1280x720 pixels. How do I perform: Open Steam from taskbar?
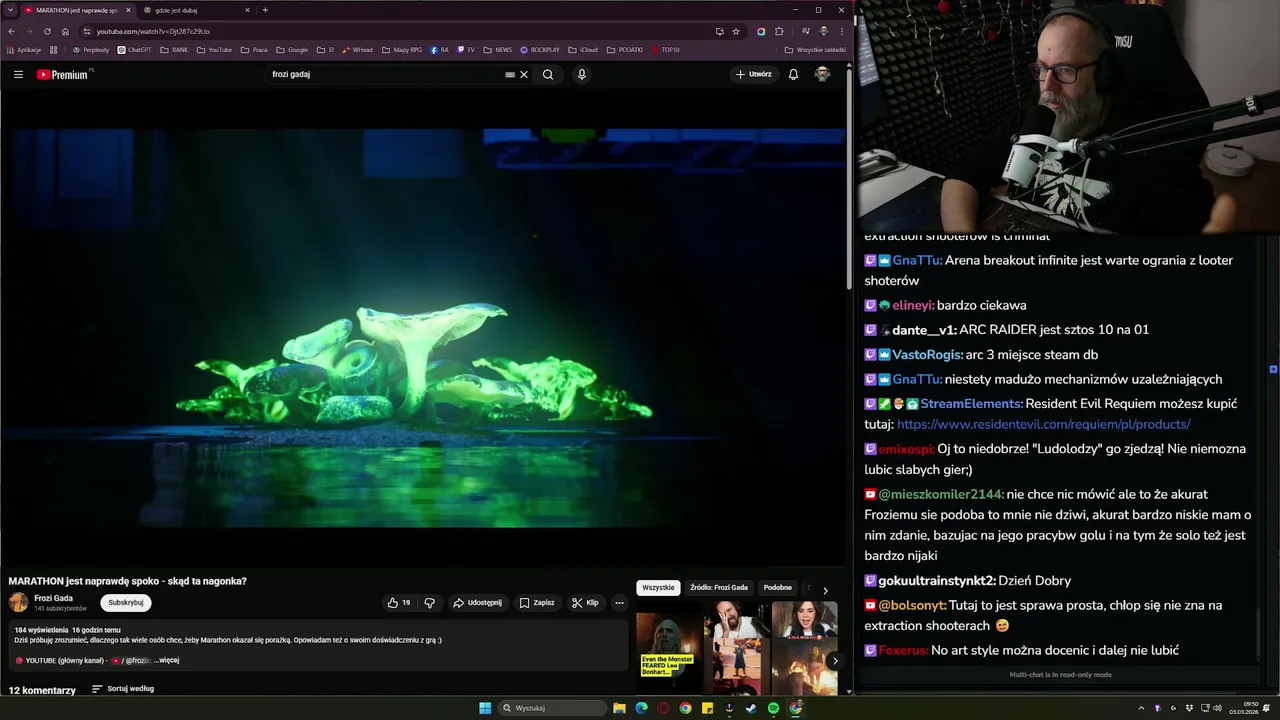click(x=751, y=708)
